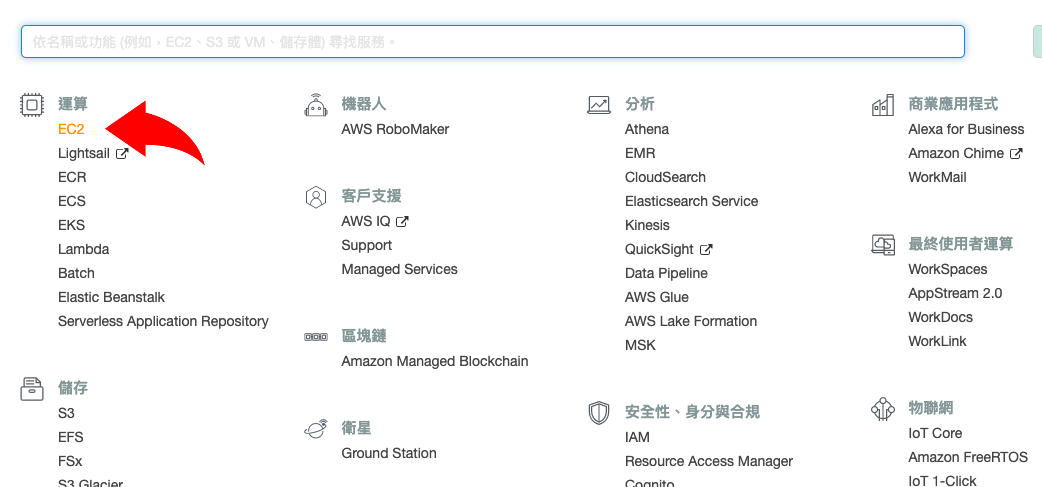The height and width of the screenshot is (487, 1042).
Task: Open Amazon FreeRTOS
Action: [968, 457]
